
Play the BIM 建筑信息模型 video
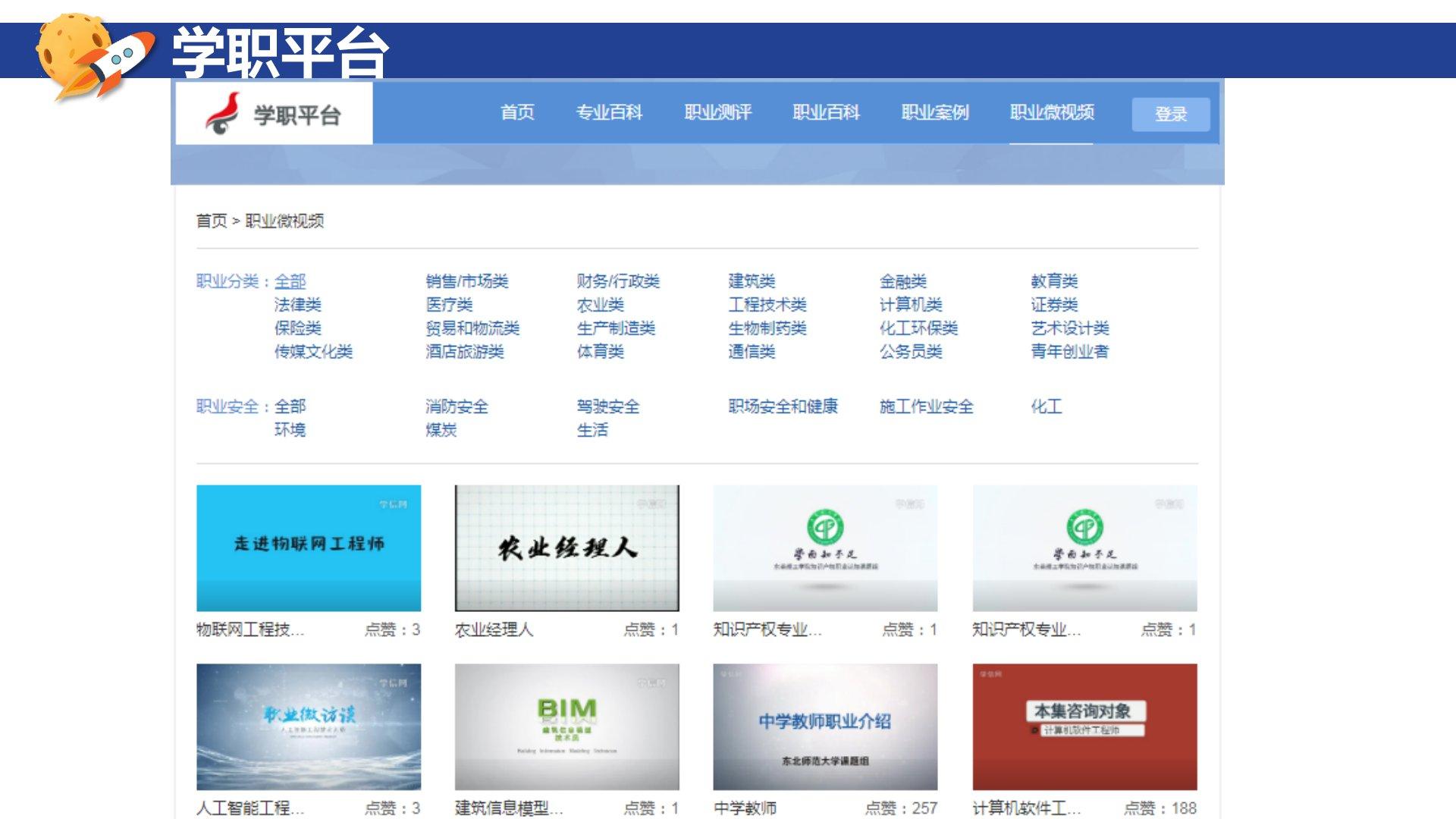tap(566, 726)
